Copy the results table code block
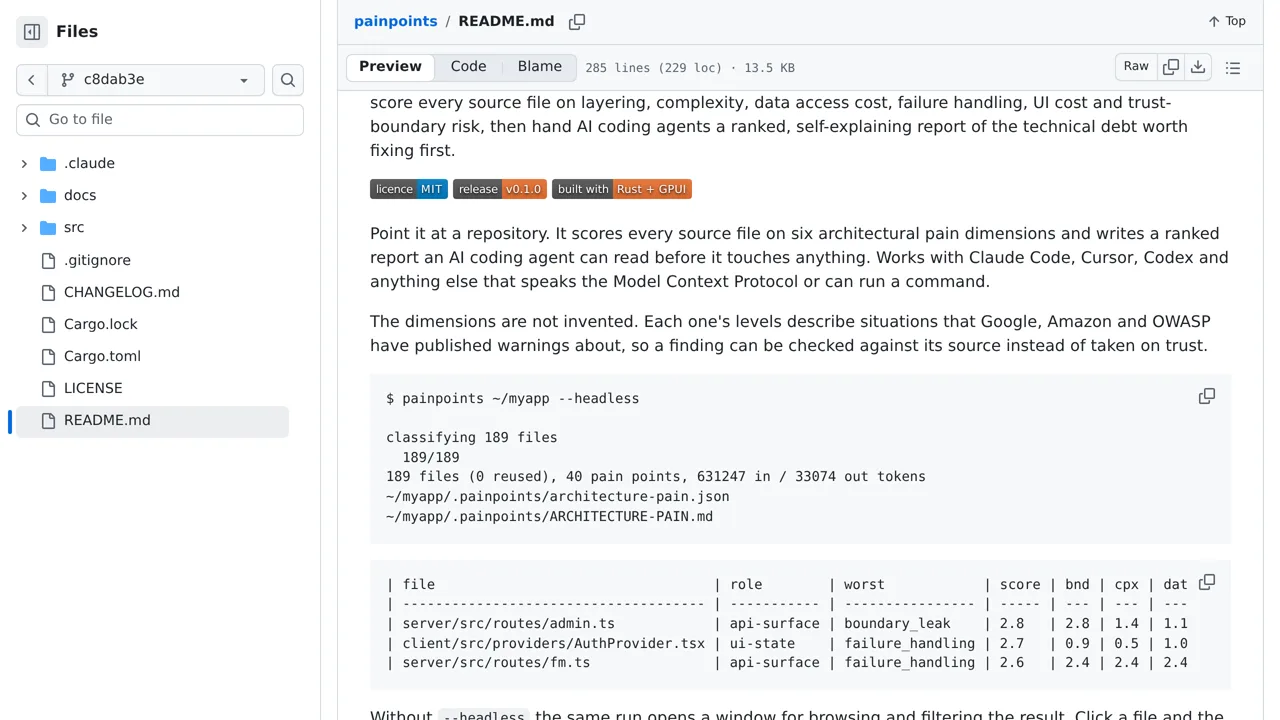This screenshot has width=1280, height=720. (x=1207, y=582)
